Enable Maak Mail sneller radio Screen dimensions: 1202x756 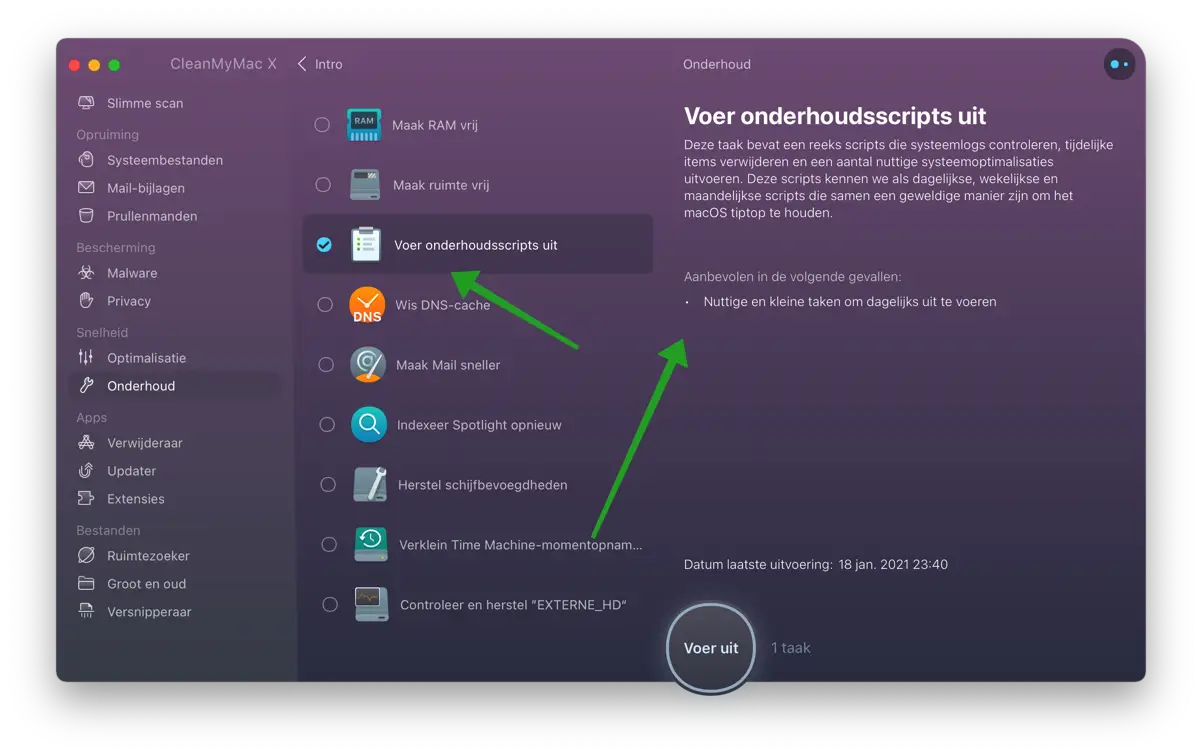(326, 365)
